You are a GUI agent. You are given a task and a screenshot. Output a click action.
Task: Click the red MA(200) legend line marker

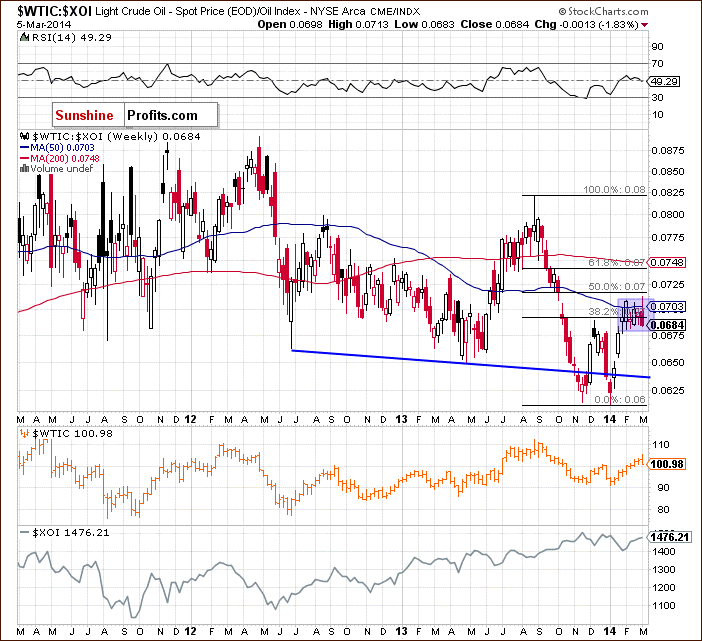point(24,158)
